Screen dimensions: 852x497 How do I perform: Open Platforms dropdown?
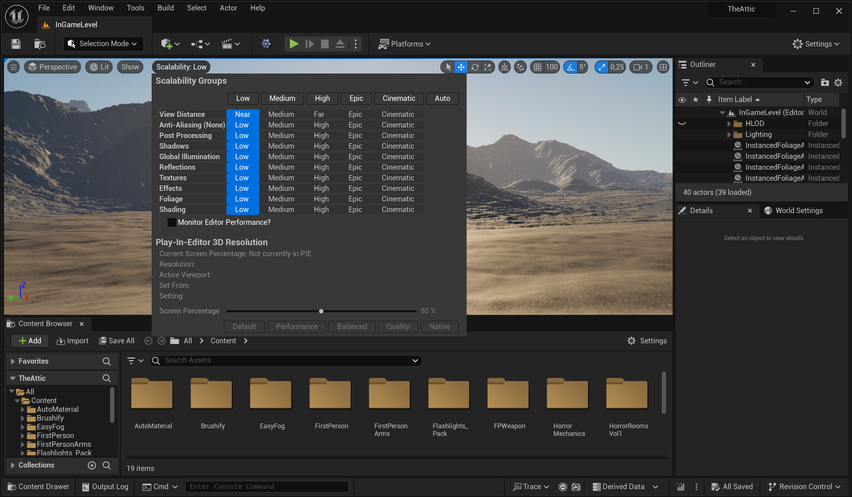[x=404, y=44]
